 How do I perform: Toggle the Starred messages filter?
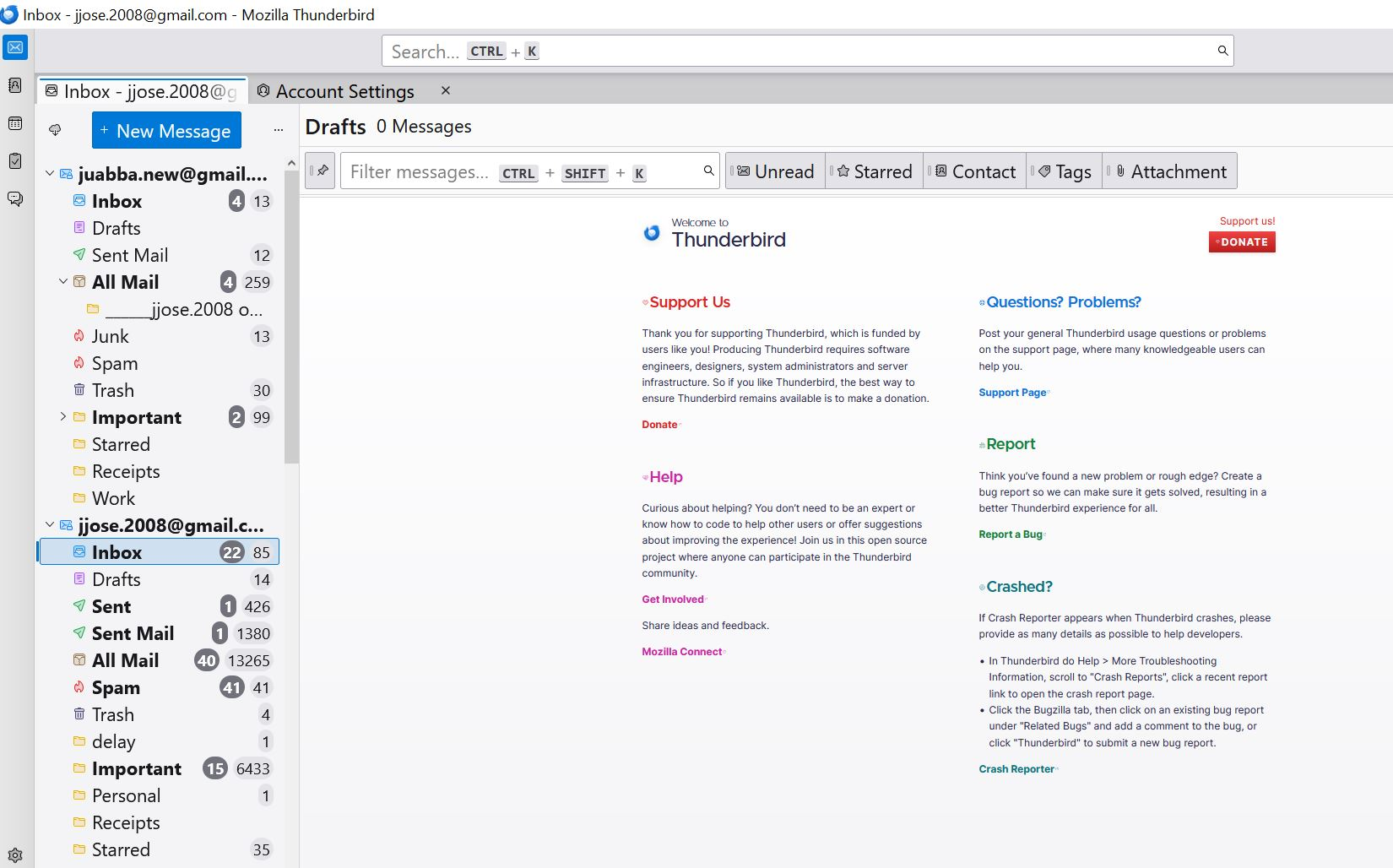pos(874,171)
